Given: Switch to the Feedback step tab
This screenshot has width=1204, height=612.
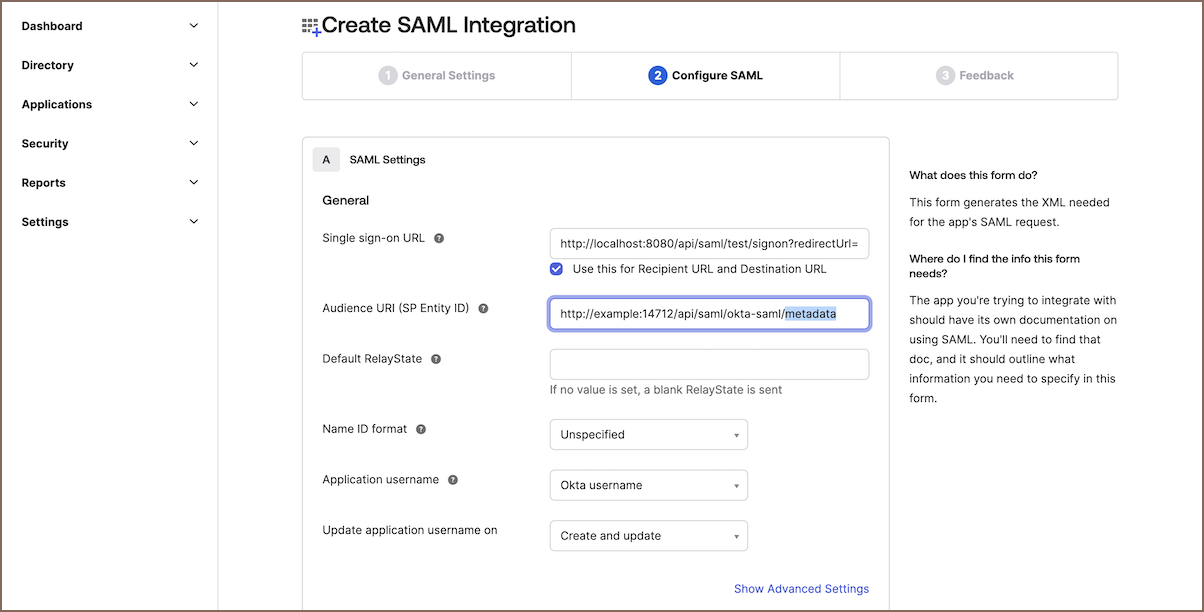Looking at the screenshot, I should (975, 76).
